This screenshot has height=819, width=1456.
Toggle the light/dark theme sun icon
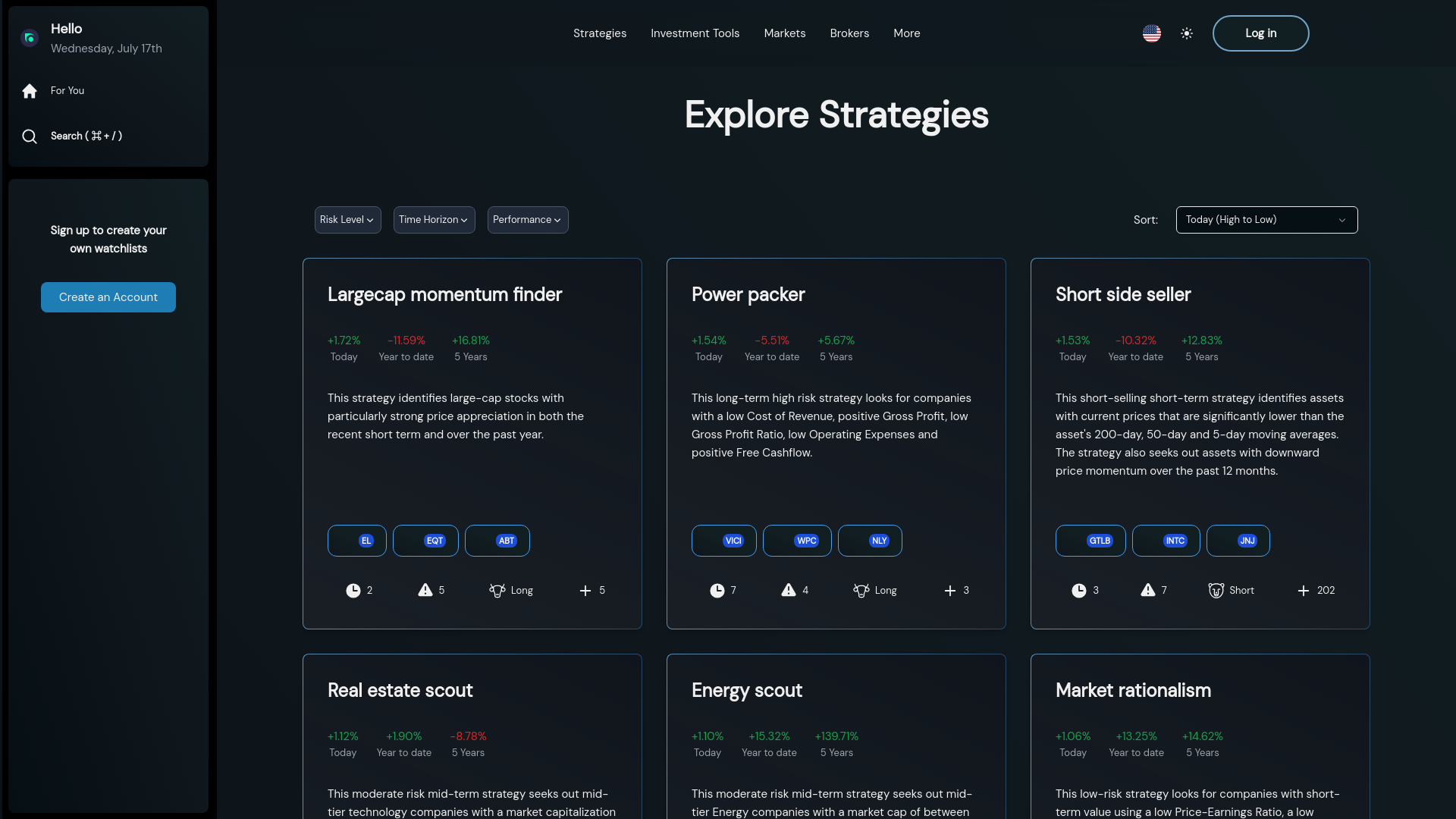click(1187, 33)
